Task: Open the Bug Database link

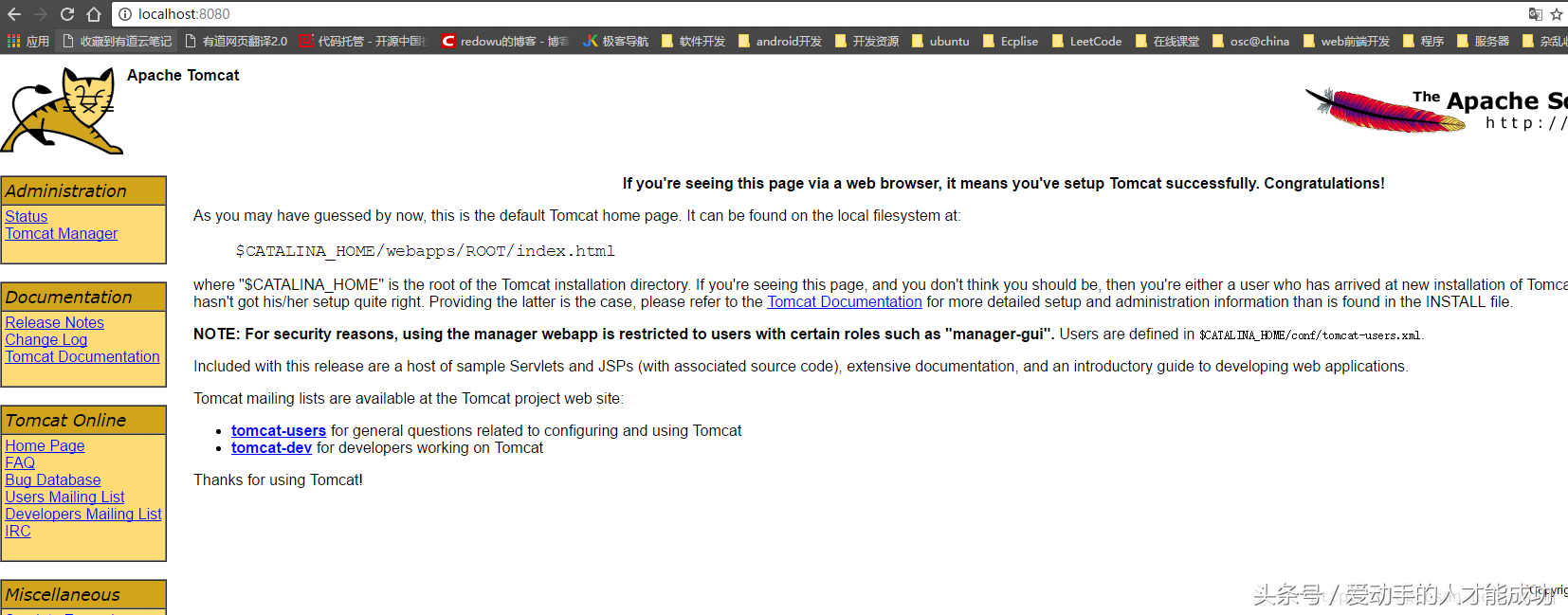Action: 53,480
